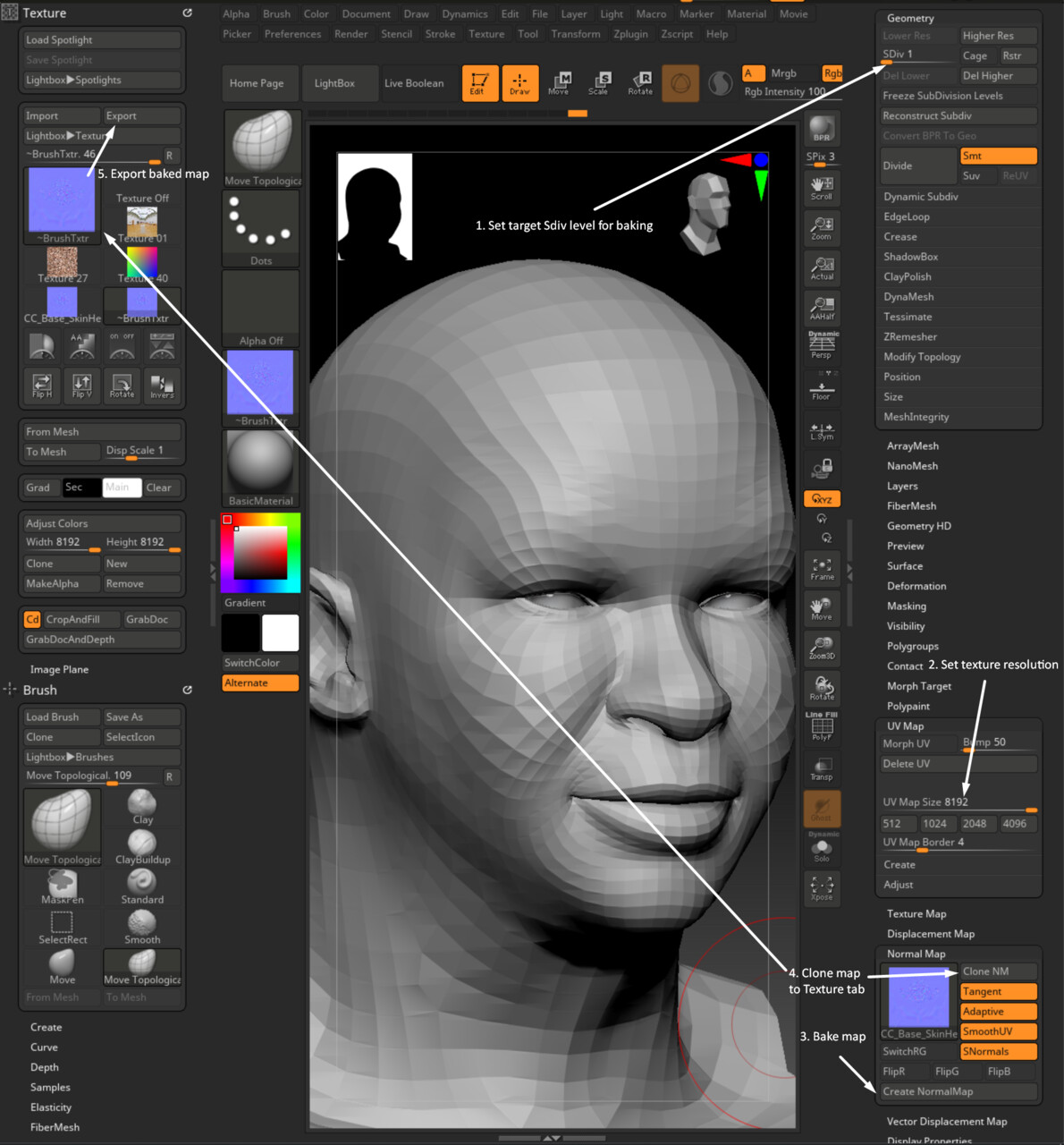Screen dimensions: 1064x1145
Task: Select the Rotate tool in top shelf
Action: coord(640,83)
